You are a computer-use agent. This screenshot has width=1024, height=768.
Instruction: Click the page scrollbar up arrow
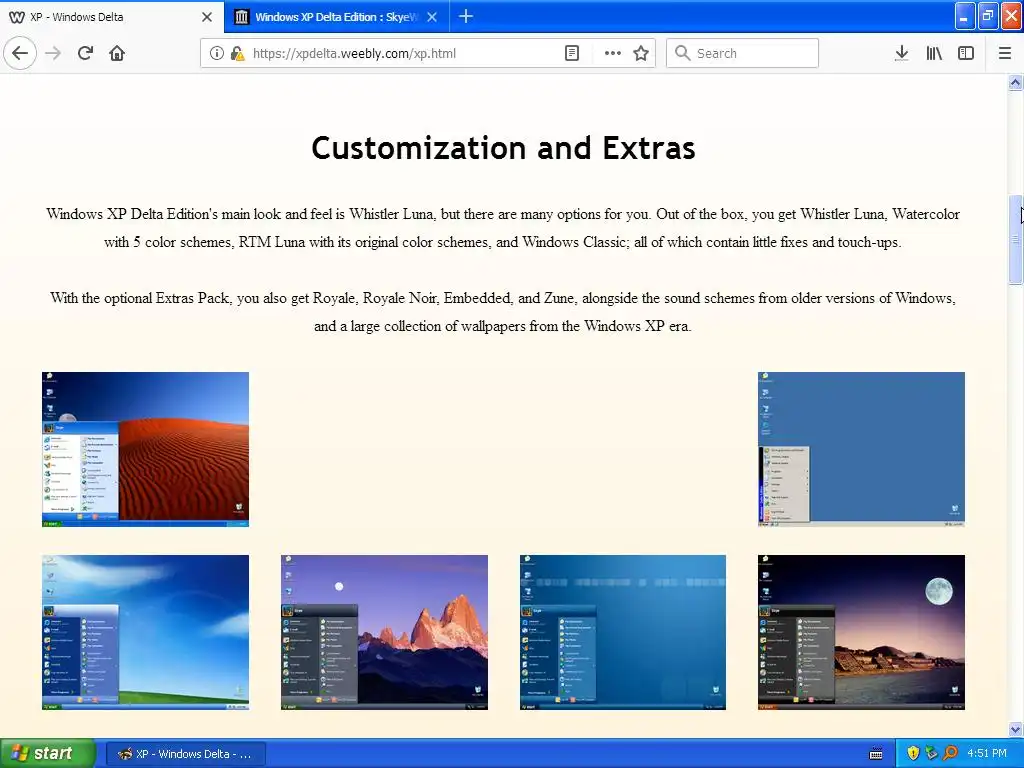tap(1015, 83)
